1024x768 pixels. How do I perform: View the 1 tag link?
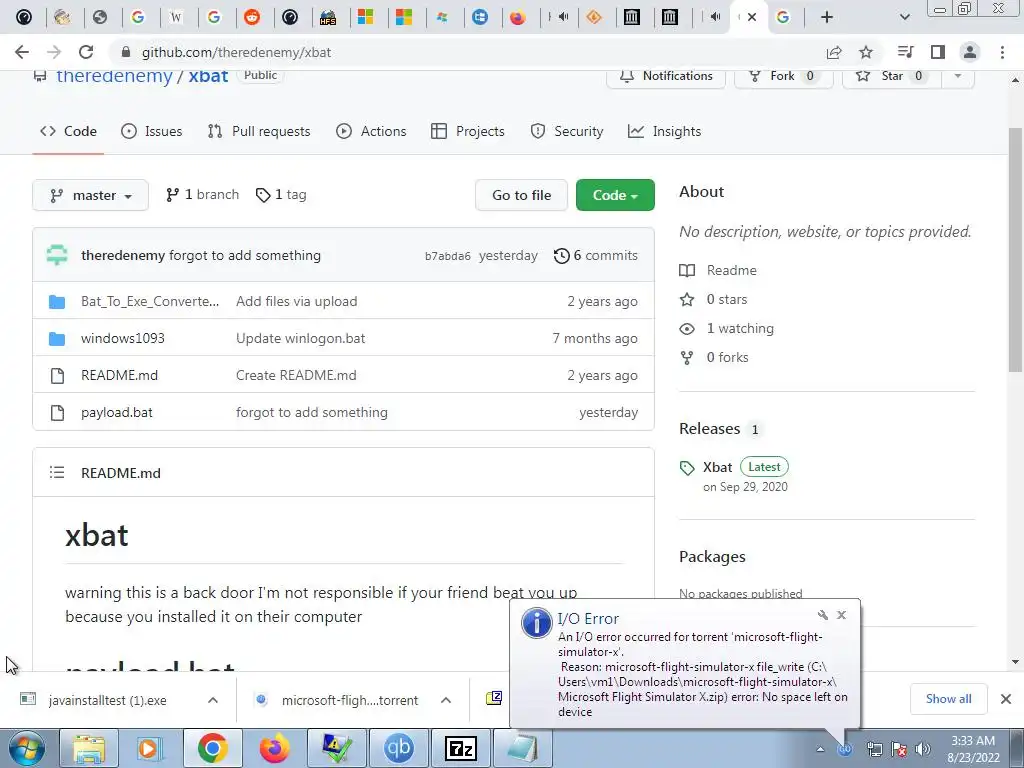pyautogui.click(x=281, y=195)
